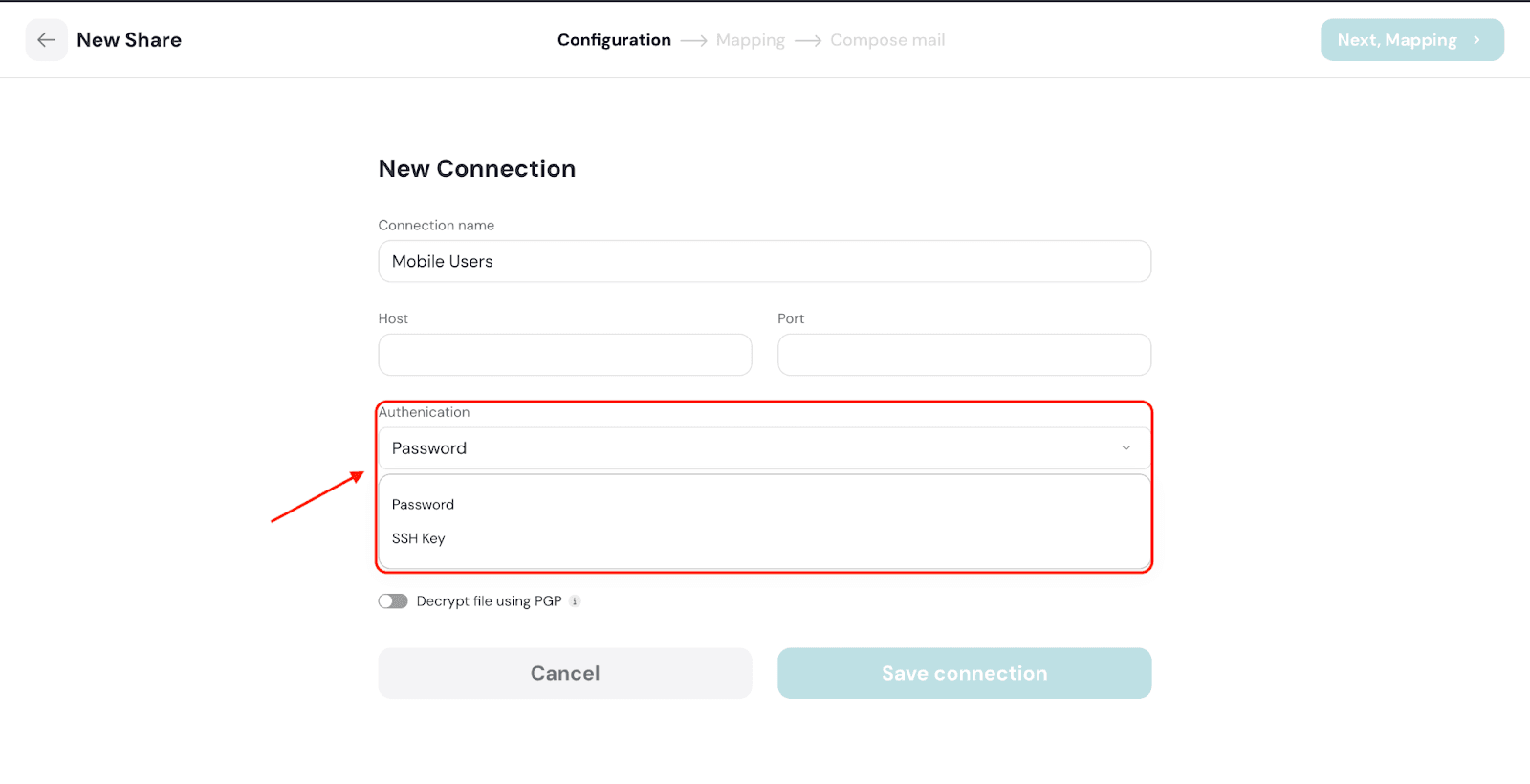The height and width of the screenshot is (784, 1530).
Task: Open the Compose mail step
Action: pos(887,40)
